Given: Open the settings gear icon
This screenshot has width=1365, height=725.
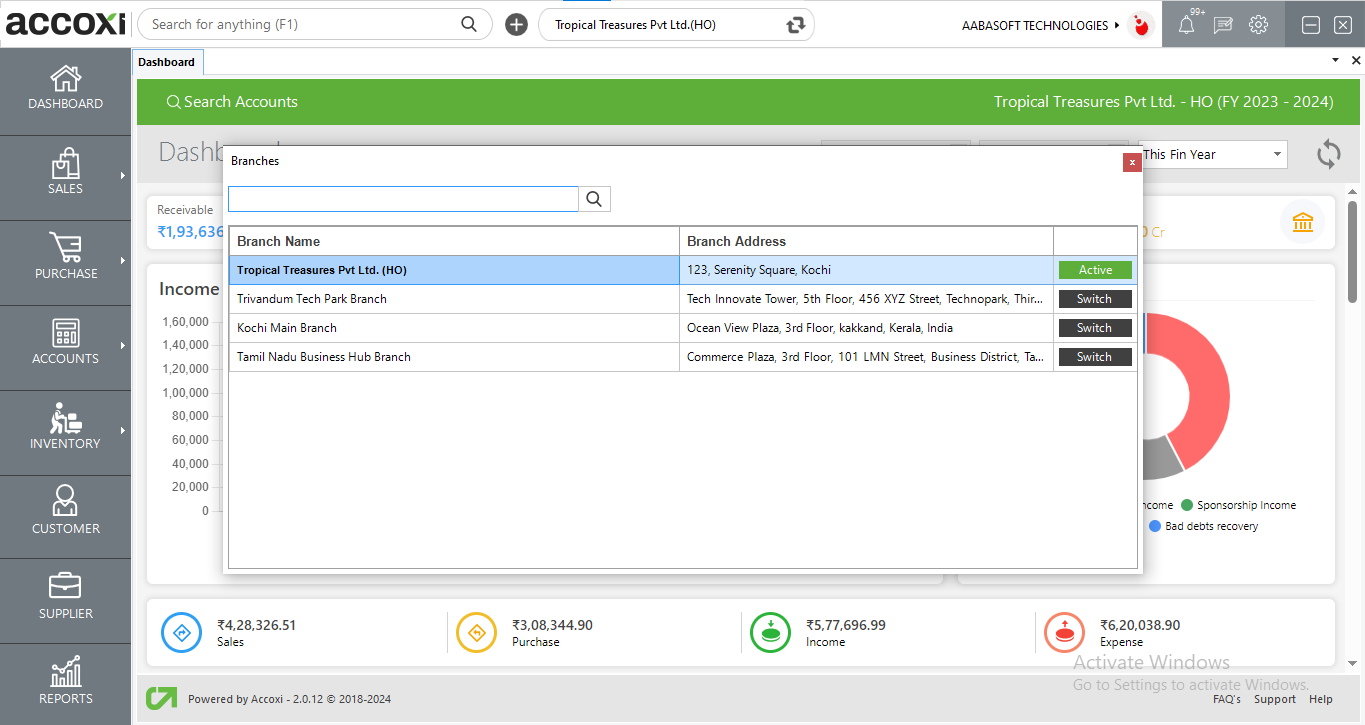Looking at the screenshot, I should point(1258,24).
